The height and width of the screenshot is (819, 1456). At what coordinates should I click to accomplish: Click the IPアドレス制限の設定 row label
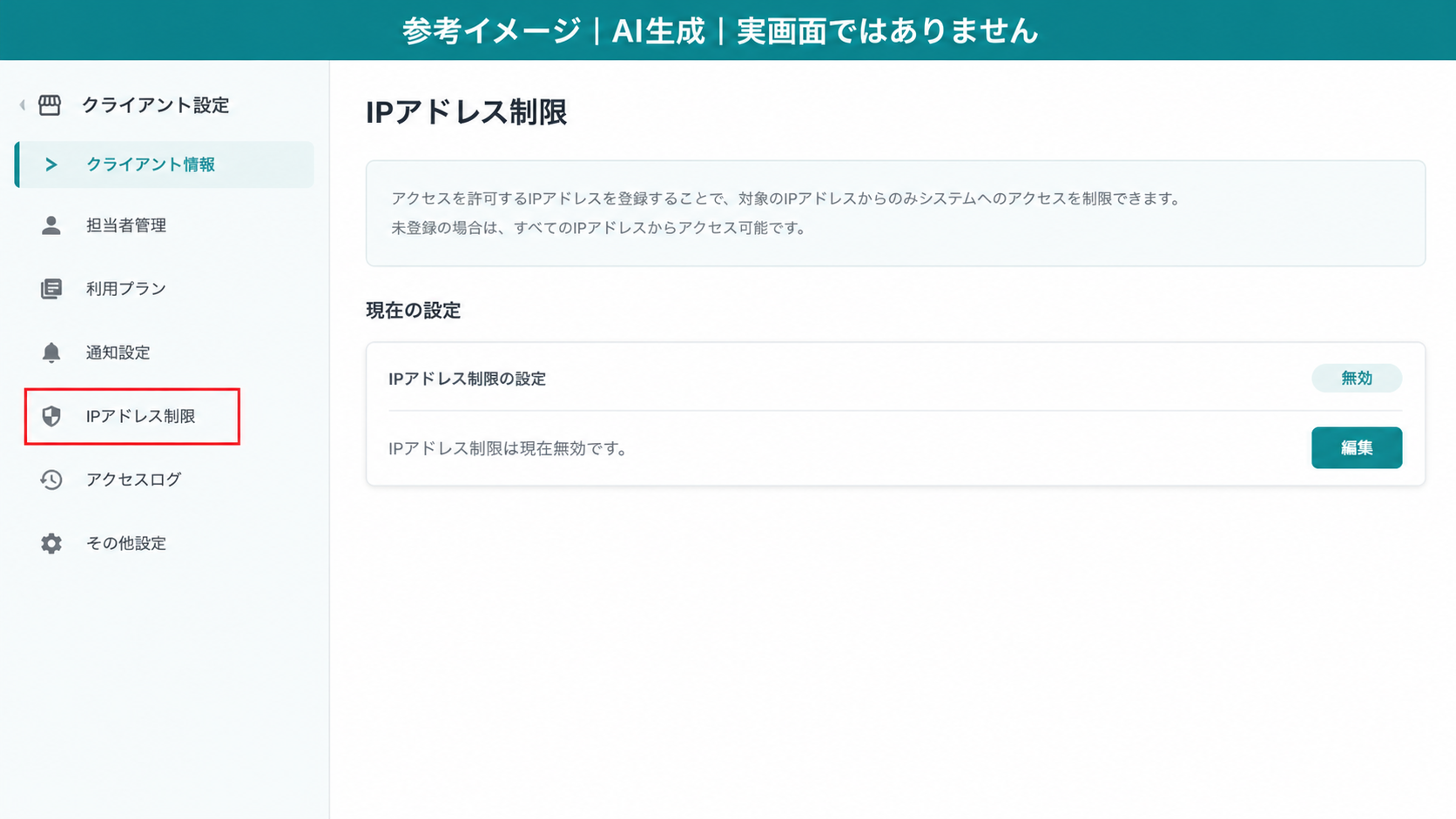(x=467, y=379)
